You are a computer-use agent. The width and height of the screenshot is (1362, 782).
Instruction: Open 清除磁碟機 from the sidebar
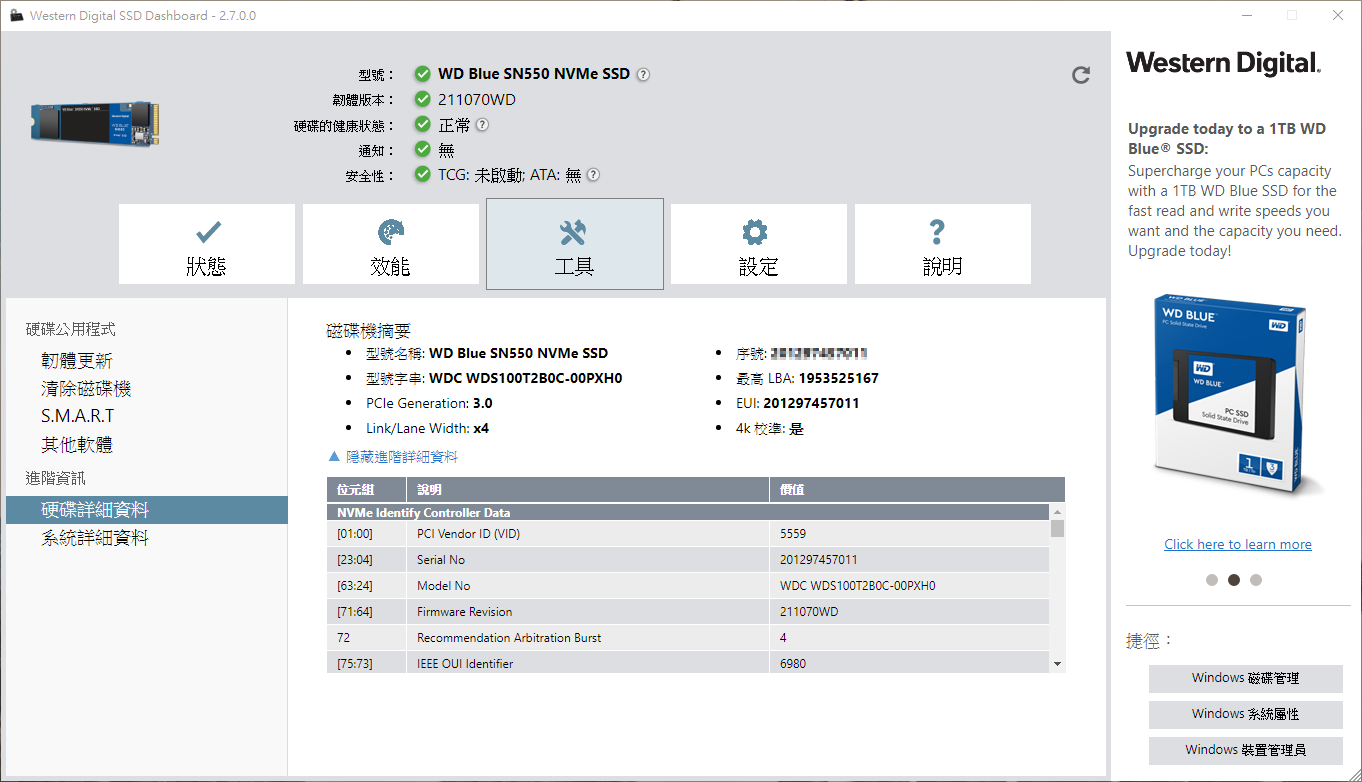click(x=86, y=389)
